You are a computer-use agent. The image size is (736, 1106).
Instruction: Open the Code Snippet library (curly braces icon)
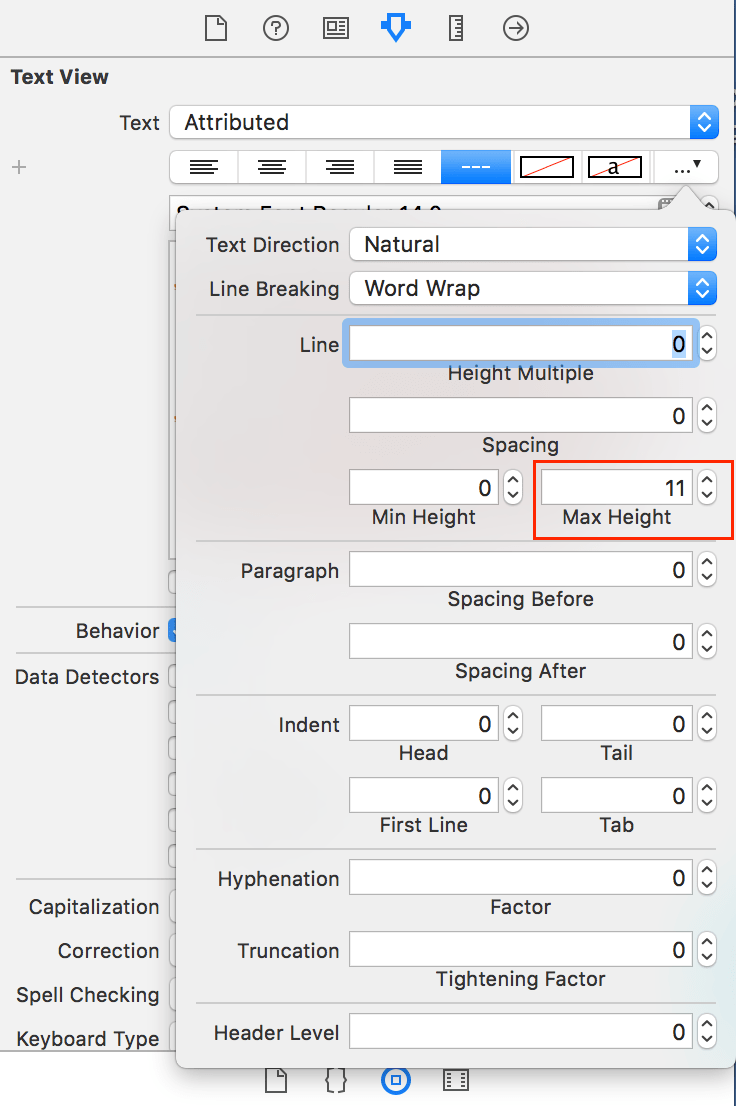pyautogui.click(x=335, y=1080)
